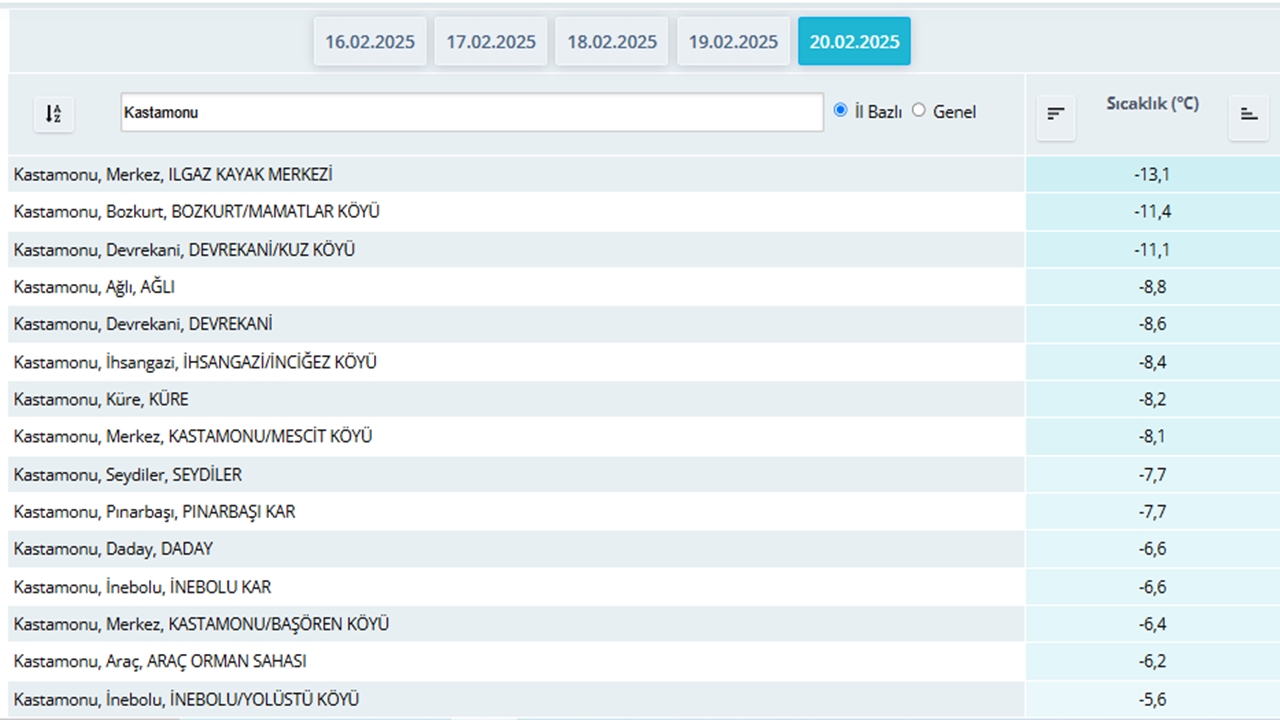Open the 20.02.2025 date tab
Screen dimensions: 1280x720
(x=854, y=42)
